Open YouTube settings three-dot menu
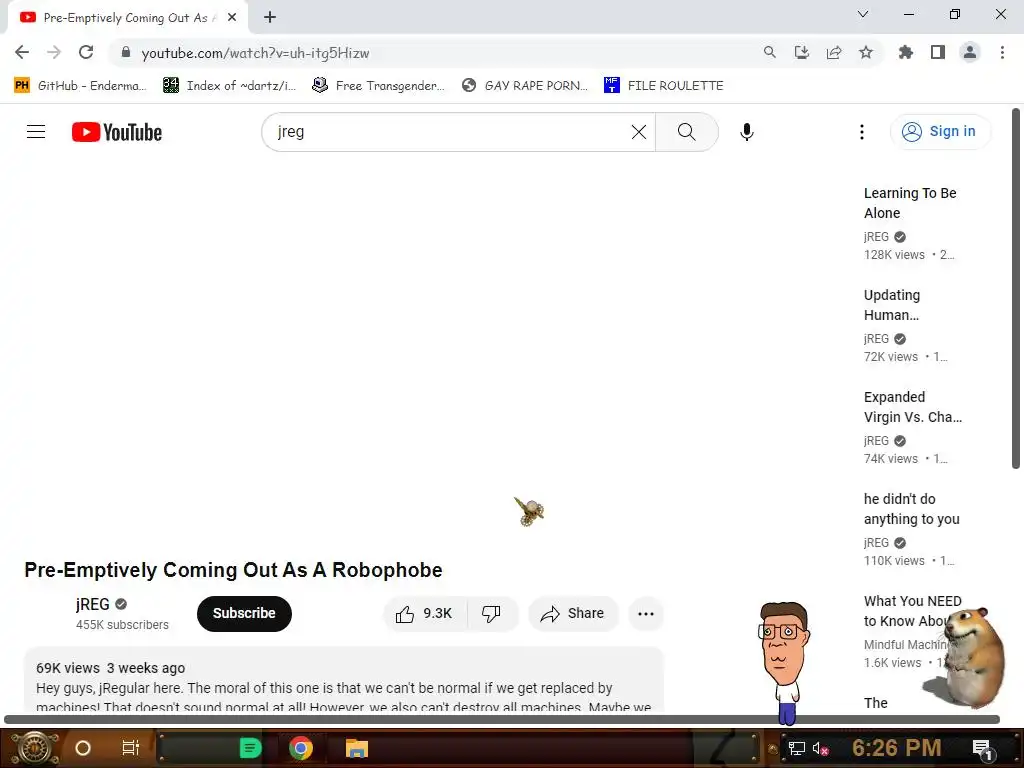Screen dimensions: 1024x768 pyautogui.click(x=861, y=132)
